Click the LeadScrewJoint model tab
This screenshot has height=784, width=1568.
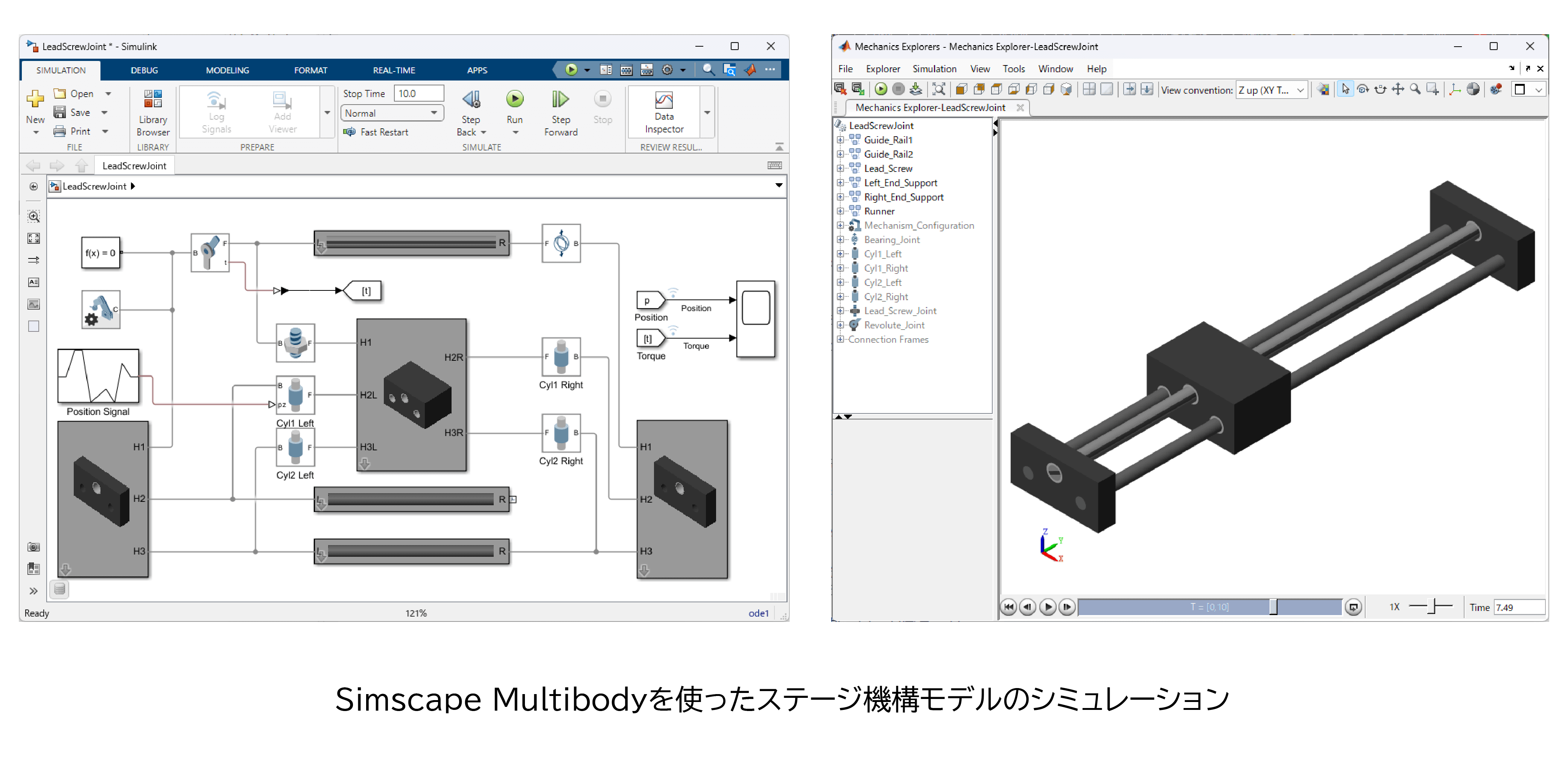tap(134, 166)
